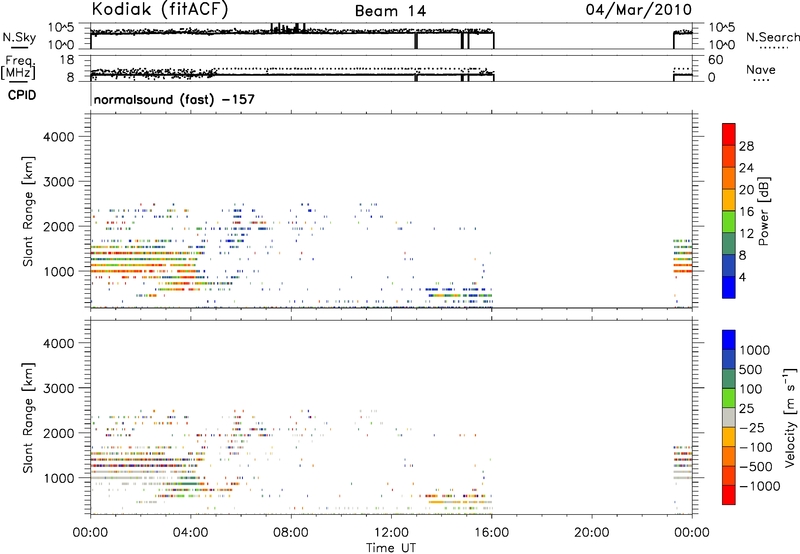
Task: Click the "24" label on Power colorbar
Action: (x=746, y=168)
